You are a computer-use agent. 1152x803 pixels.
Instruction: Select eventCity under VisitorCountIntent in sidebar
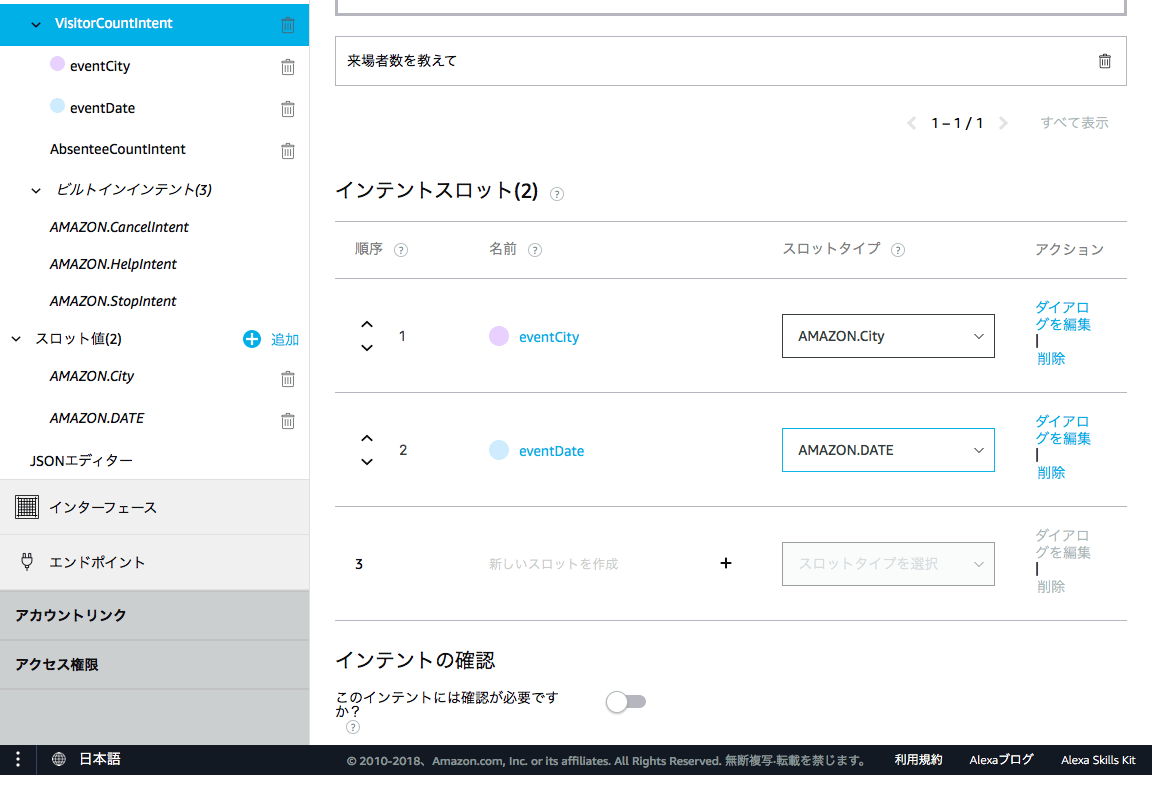tap(100, 66)
